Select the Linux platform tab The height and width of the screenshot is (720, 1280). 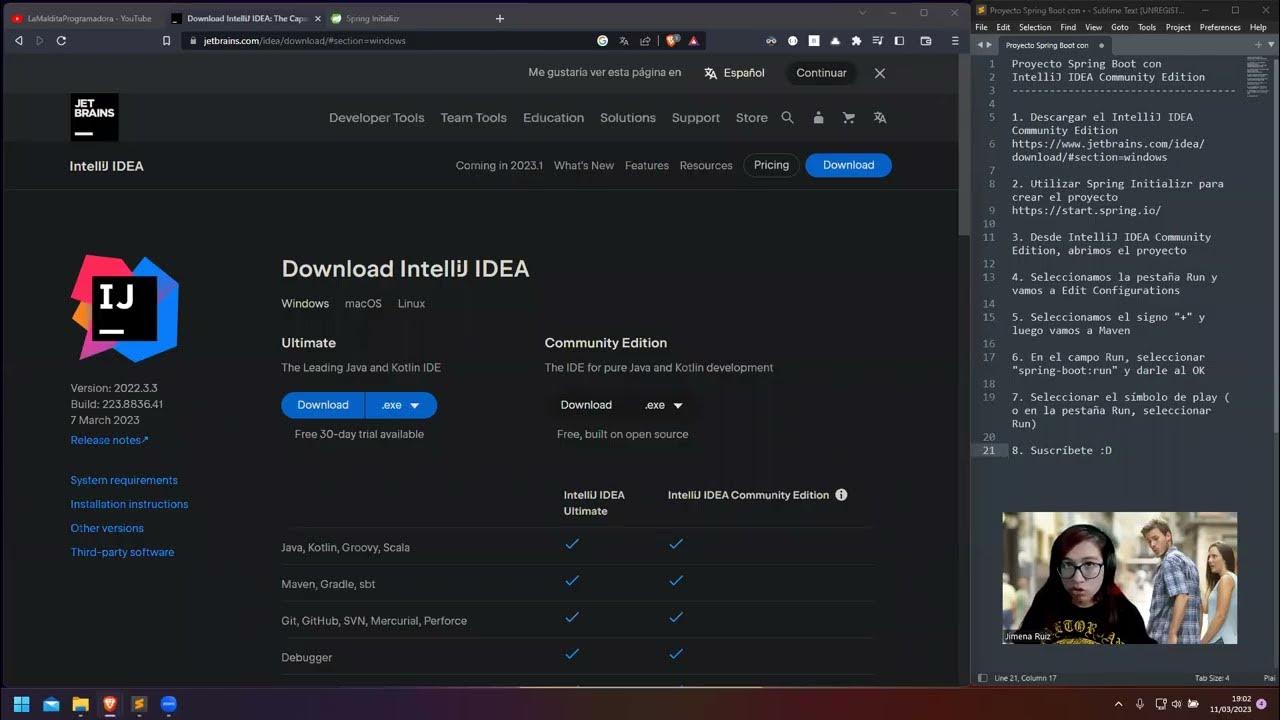pos(411,303)
